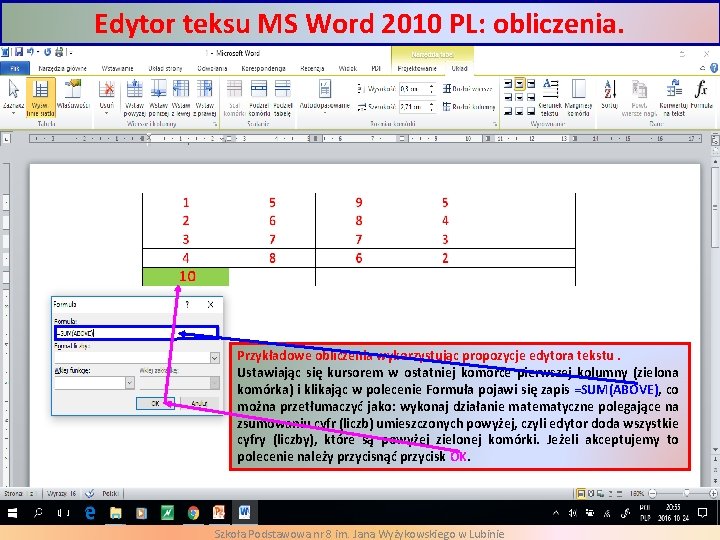Click Formula text field in dialog

[x=135, y=333]
